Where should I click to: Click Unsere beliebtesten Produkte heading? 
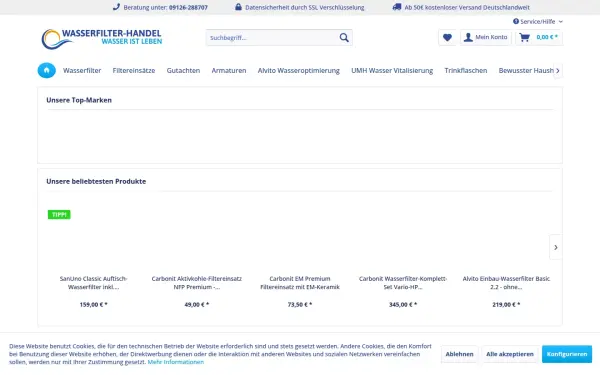point(96,181)
